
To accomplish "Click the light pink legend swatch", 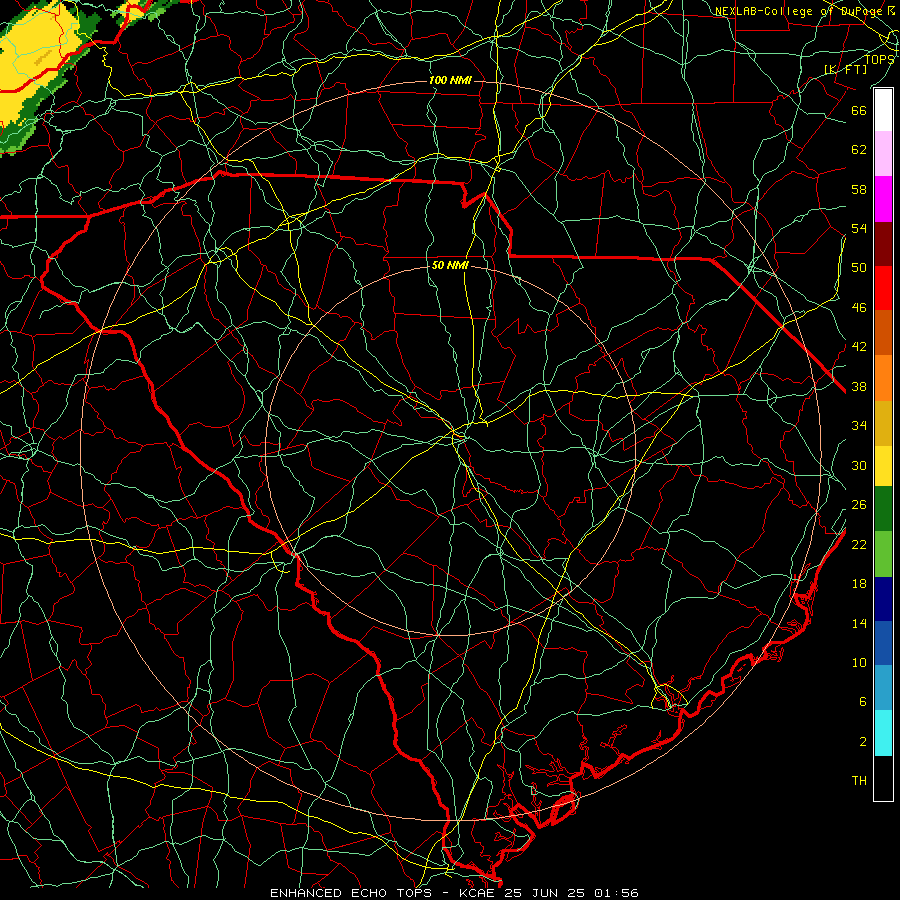I will tap(883, 153).
